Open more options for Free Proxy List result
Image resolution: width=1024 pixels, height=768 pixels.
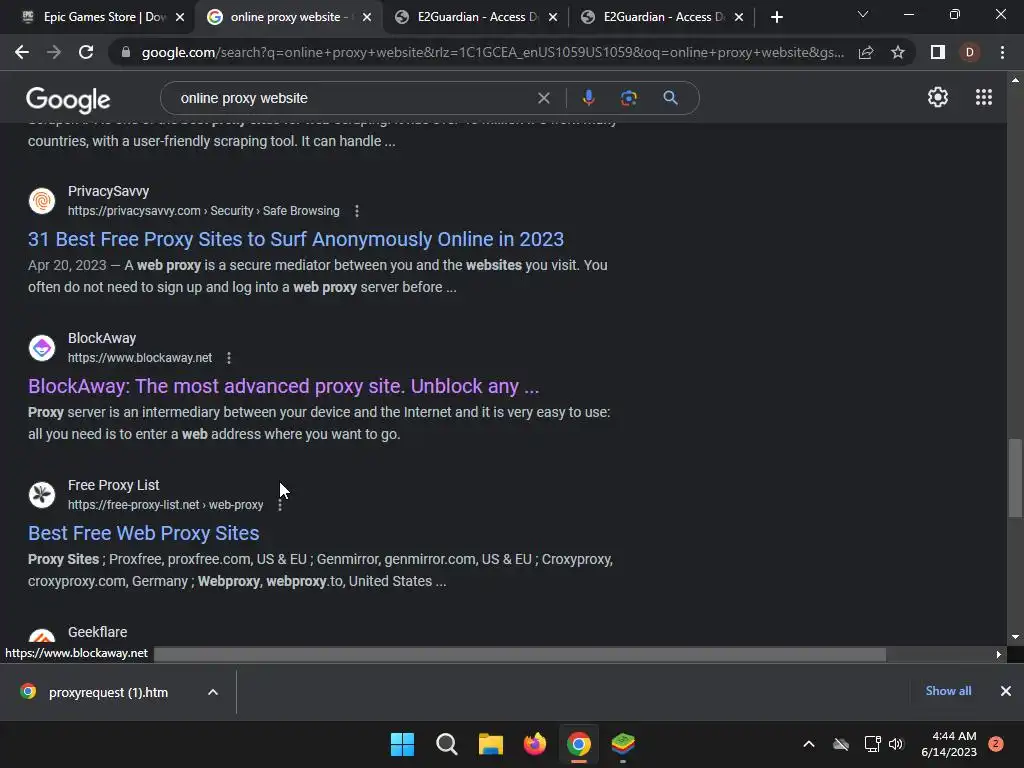[x=280, y=505]
